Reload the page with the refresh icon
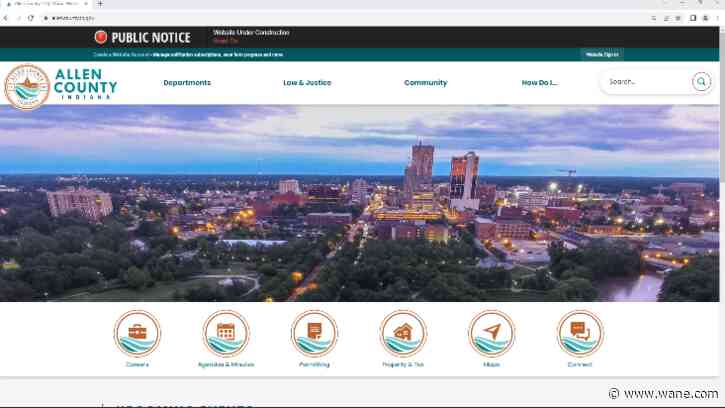This screenshot has height=408, width=725. pos(31,18)
